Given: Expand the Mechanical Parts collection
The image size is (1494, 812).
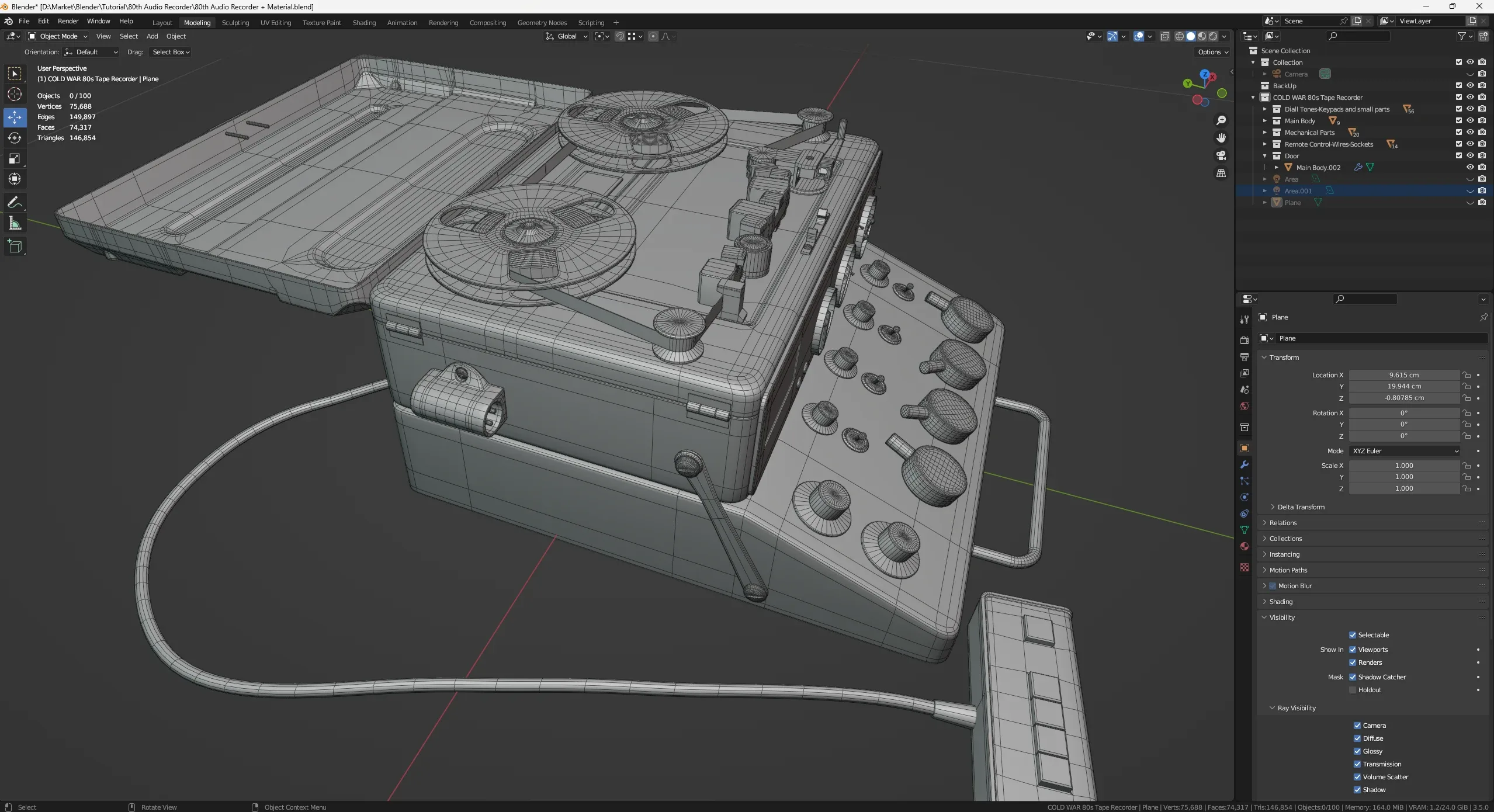Looking at the screenshot, I should coord(1265,133).
